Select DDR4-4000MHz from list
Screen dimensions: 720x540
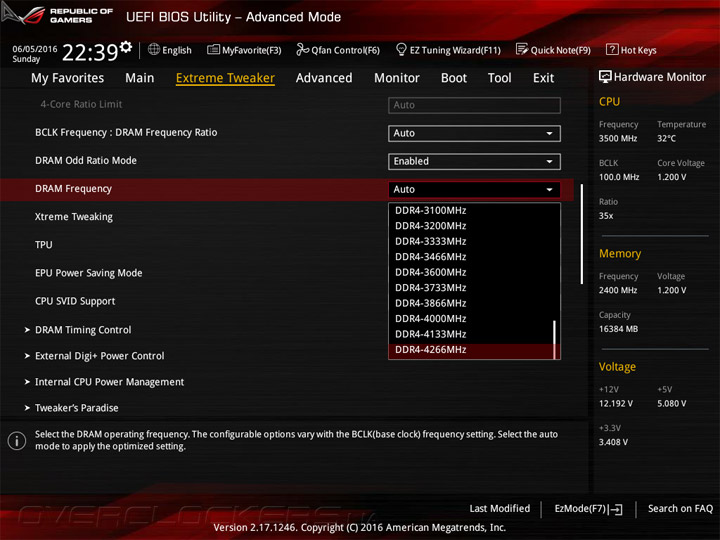click(x=471, y=319)
